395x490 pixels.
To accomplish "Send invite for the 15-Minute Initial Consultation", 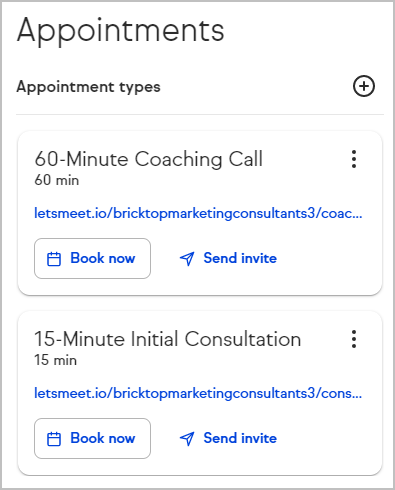I will coord(228,438).
